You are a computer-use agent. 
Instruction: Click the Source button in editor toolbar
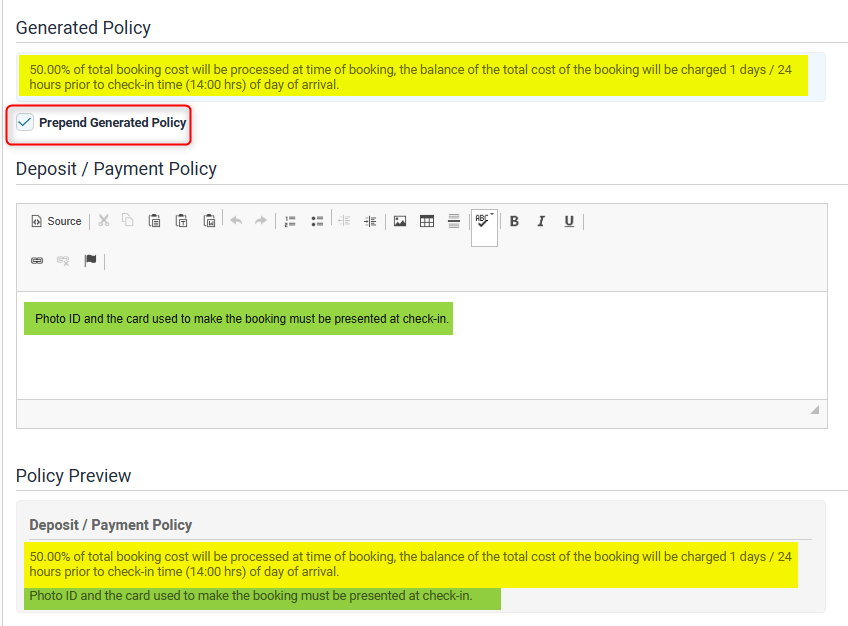click(x=56, y=221)
